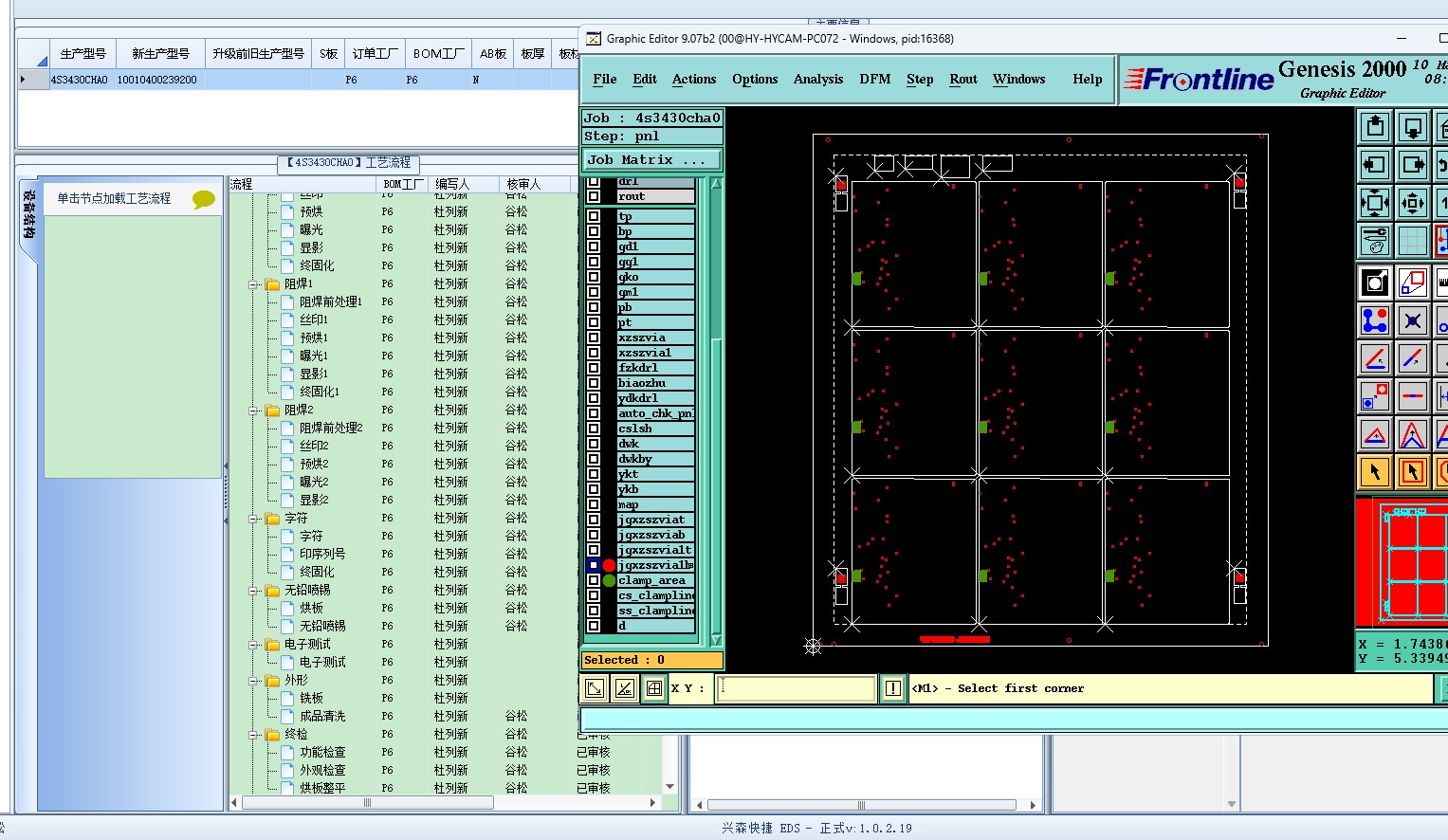Click the yellow speech bubble icon

coord(203,199)
